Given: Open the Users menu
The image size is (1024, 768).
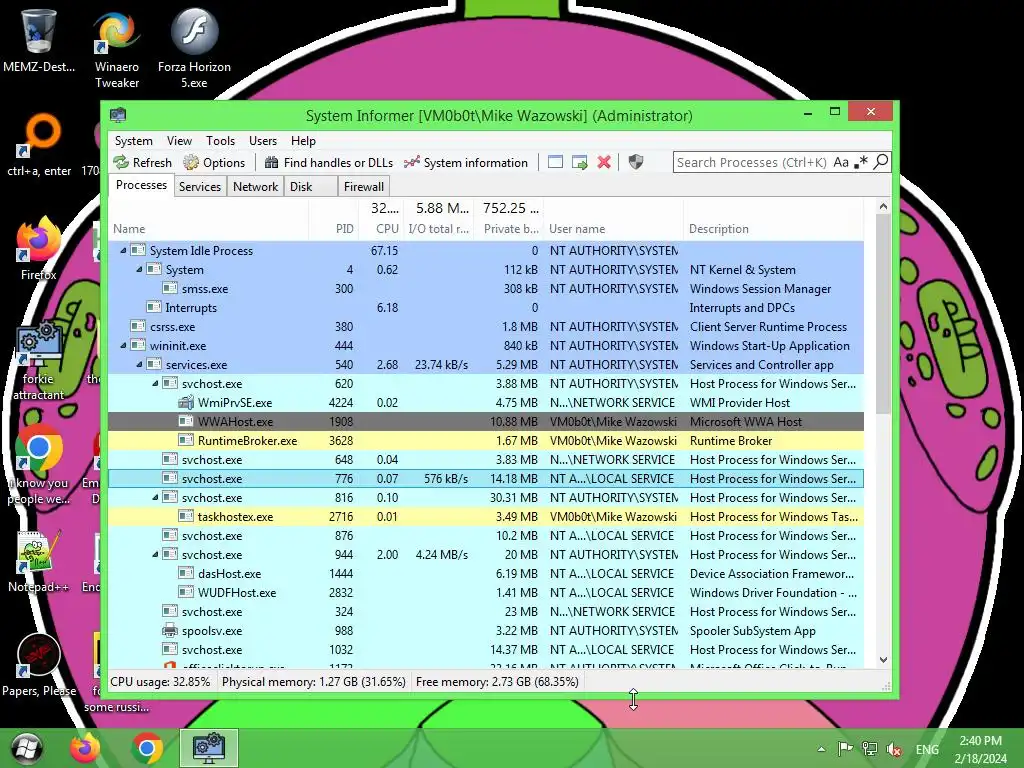Looking at the screenshot, I should tap(263, 141).
